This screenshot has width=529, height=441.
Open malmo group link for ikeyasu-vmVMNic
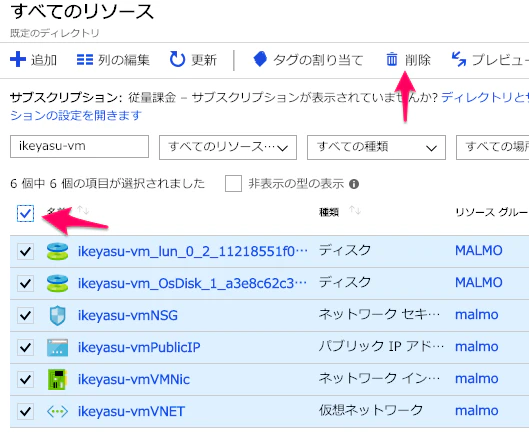point(477,379)
